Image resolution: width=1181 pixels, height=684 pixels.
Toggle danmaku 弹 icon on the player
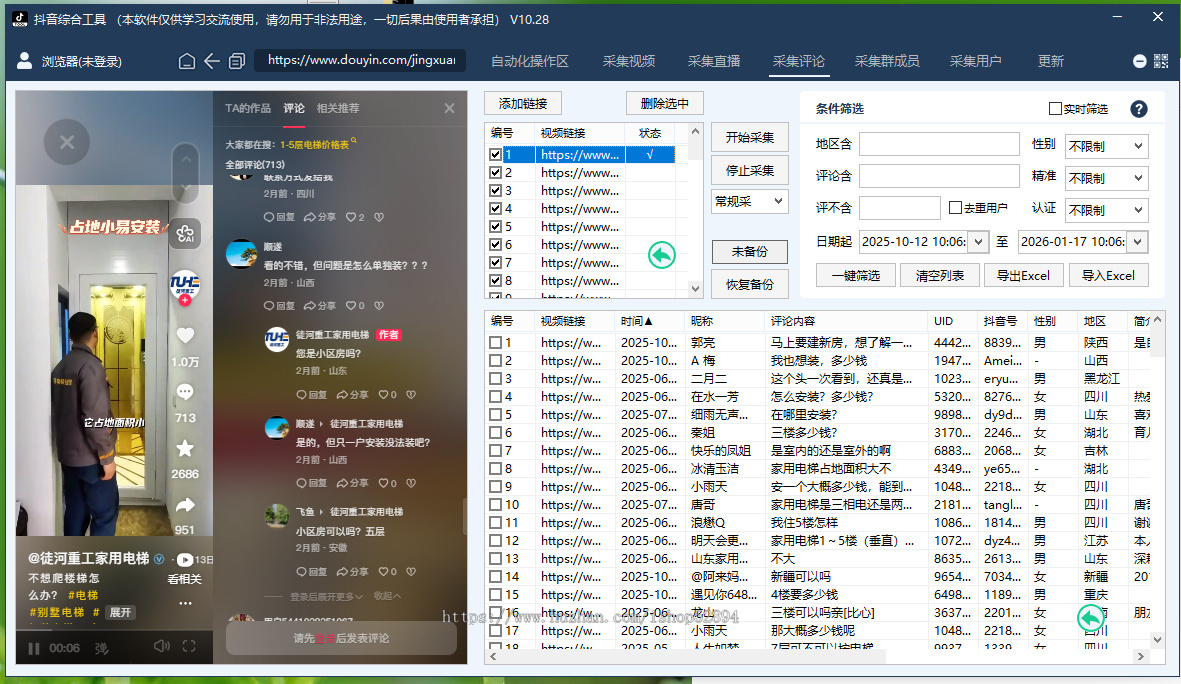[102, 648]
